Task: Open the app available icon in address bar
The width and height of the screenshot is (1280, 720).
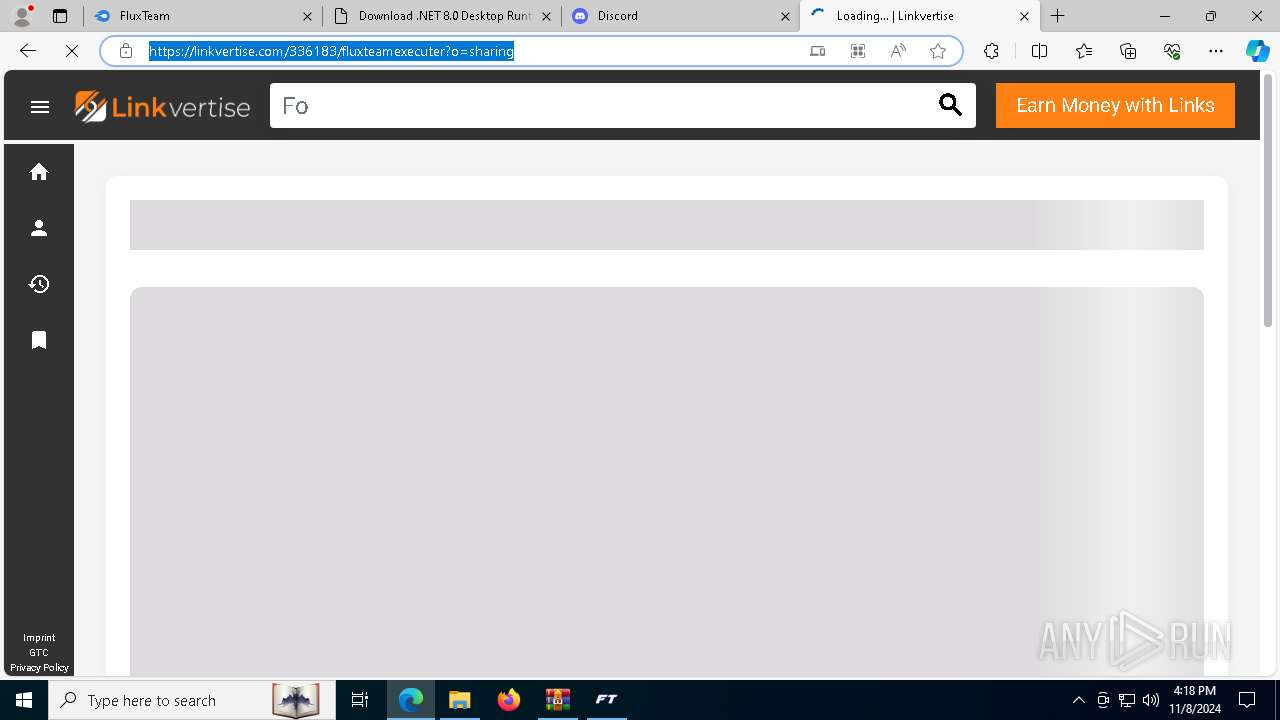Action: [x=818, y=51]
